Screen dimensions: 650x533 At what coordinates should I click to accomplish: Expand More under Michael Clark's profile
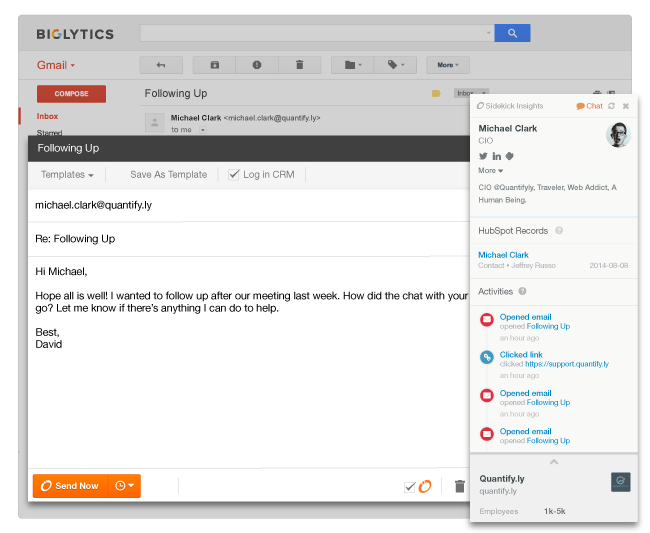(x=490, y=171)
